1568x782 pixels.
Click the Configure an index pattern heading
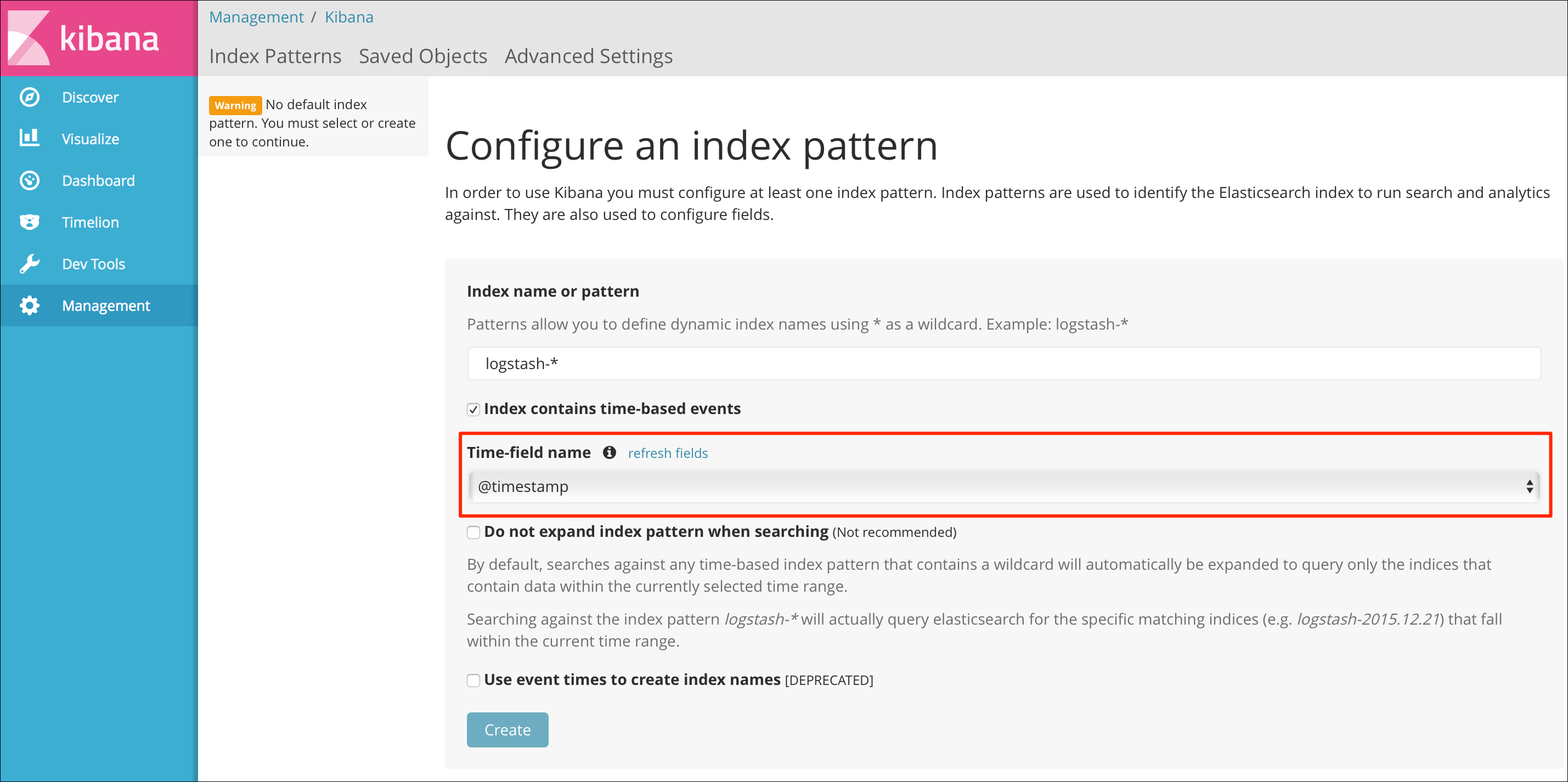point(691,146)
